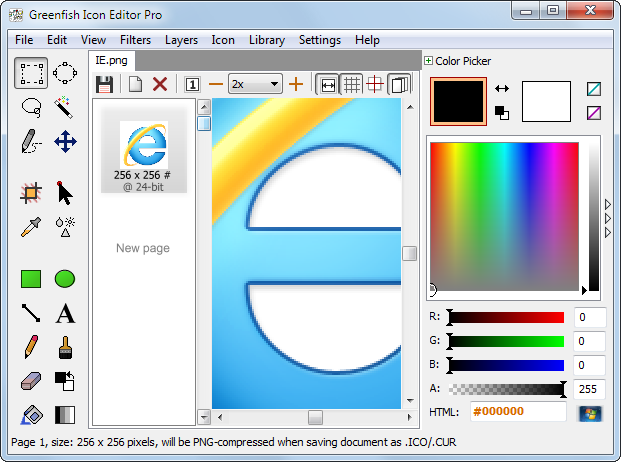Image resolution: width=621 pixels, height=462 pixels.
Task: Open the Library menu
Action: [267, 40]
